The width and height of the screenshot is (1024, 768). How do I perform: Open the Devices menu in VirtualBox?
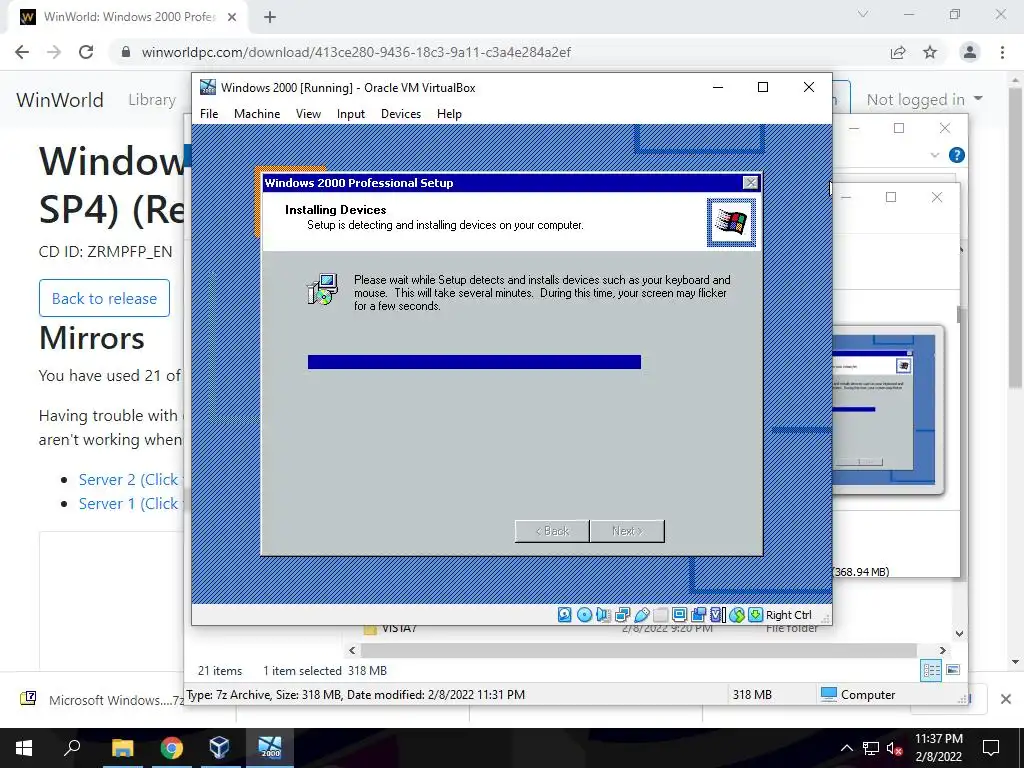401,114
